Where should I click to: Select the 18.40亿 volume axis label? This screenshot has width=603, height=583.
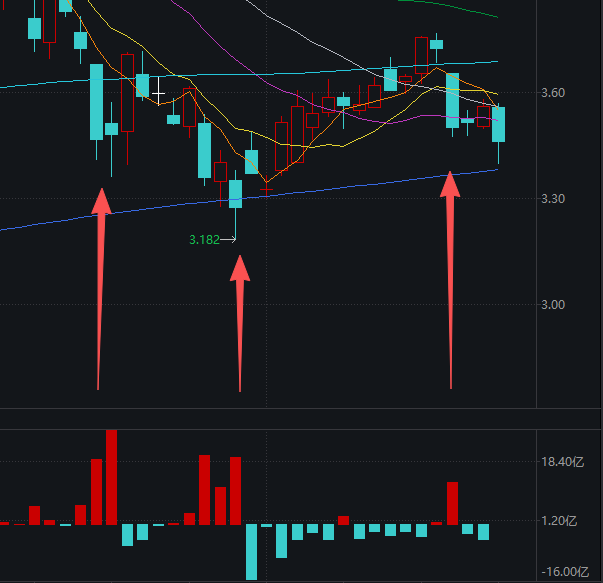pyautogui.click(x=563, y=462)
